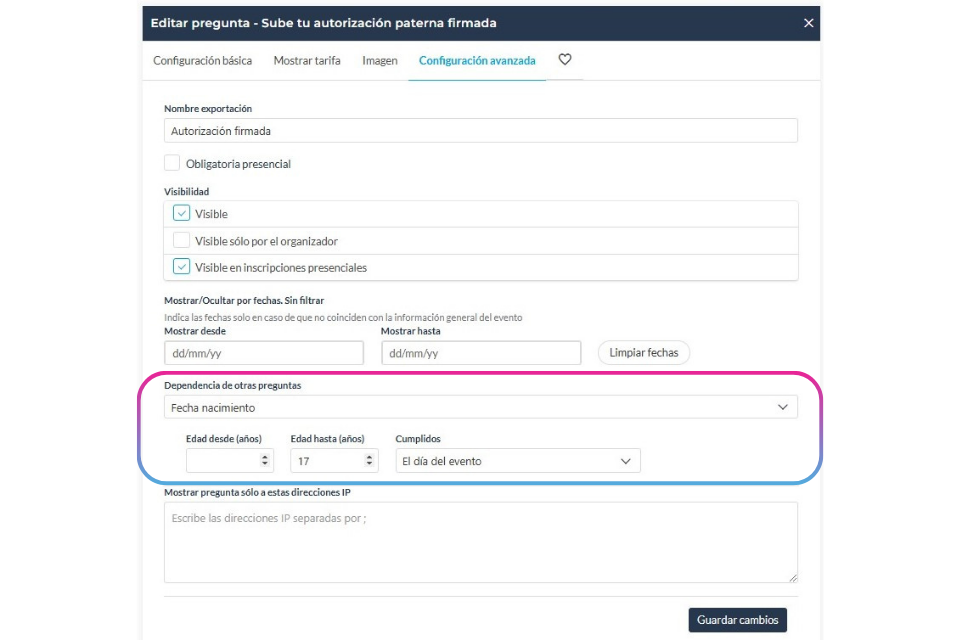The height and width of the screenshot is (640, 960).
Task: Click the Limpiar fechas button
Action: 643,353
